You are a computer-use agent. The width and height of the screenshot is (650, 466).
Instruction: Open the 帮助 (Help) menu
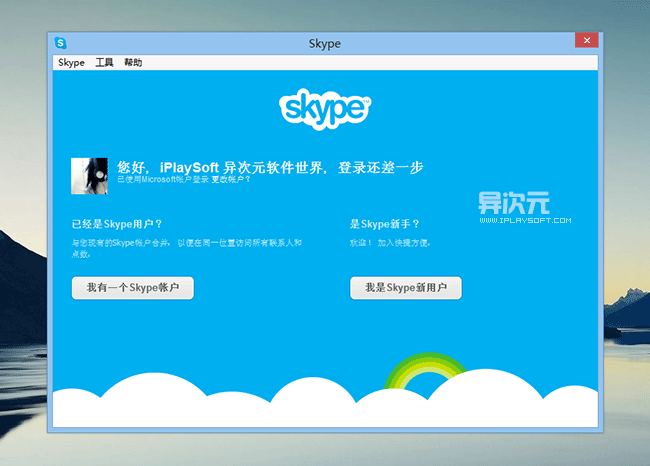point(133,63)
